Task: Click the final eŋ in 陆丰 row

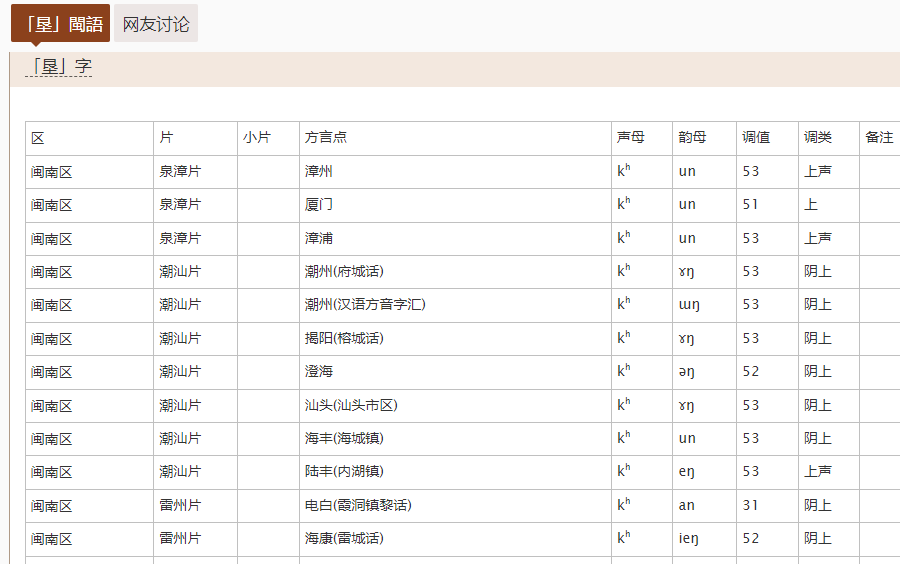Action: tap(686, 473)
